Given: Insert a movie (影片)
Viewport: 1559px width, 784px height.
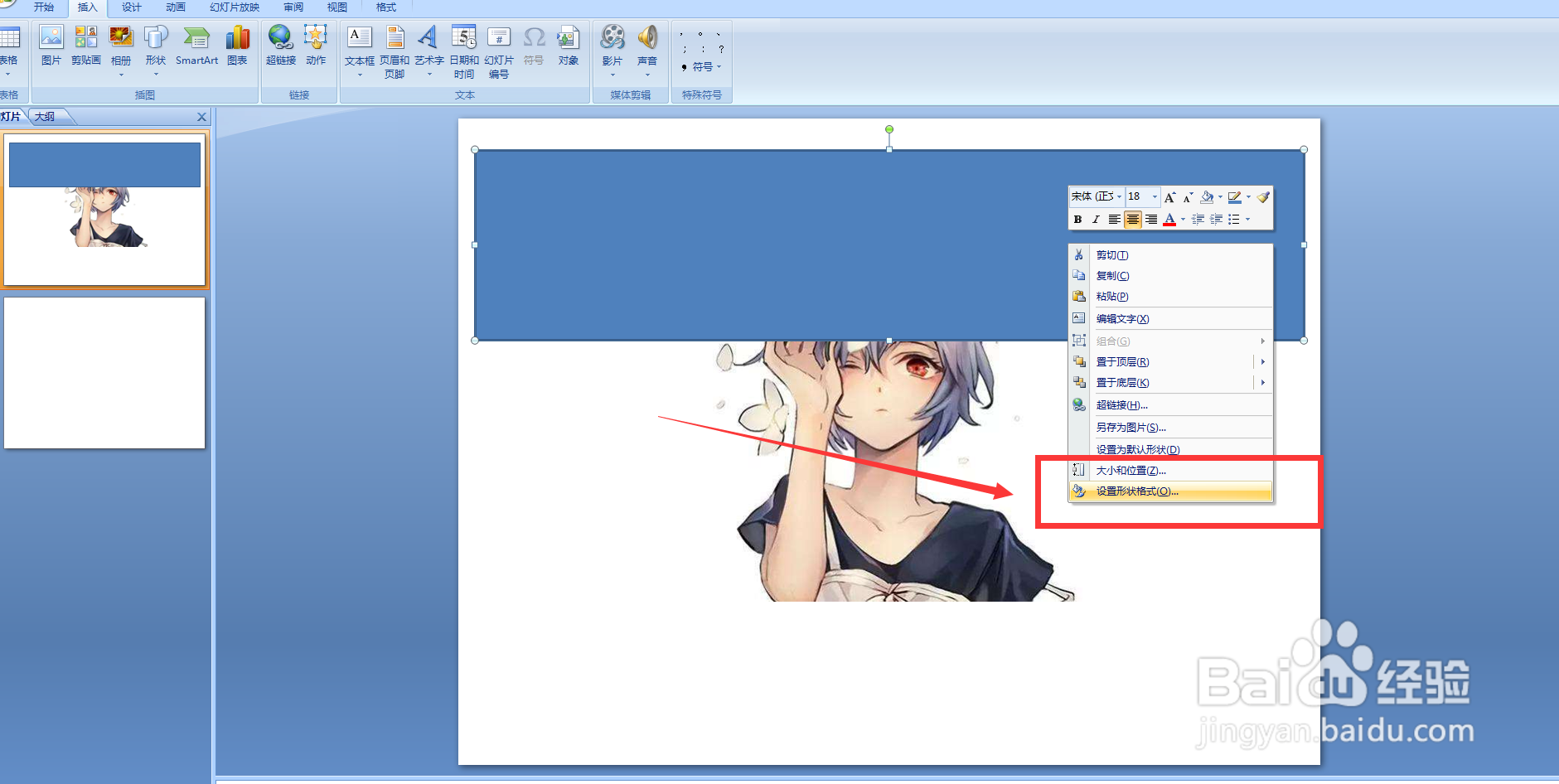Looking at the screenshot, I should 612,50.
